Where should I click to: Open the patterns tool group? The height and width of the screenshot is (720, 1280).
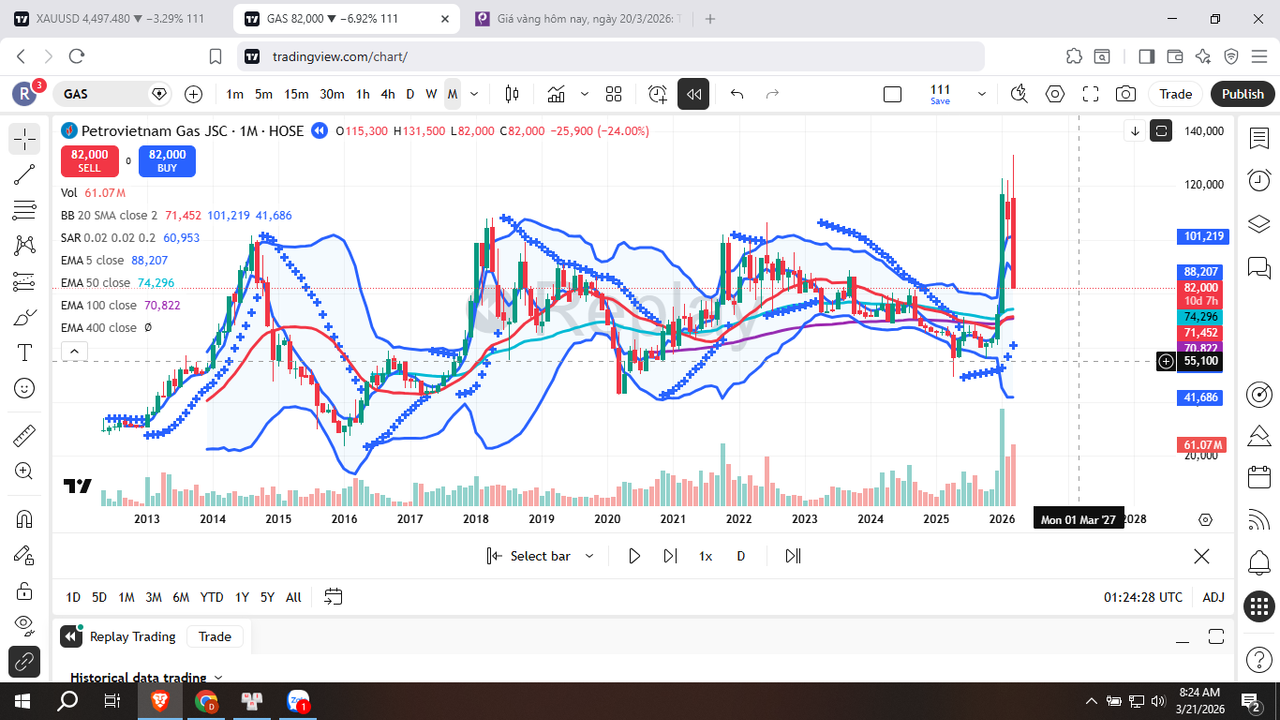coord(24,246)
